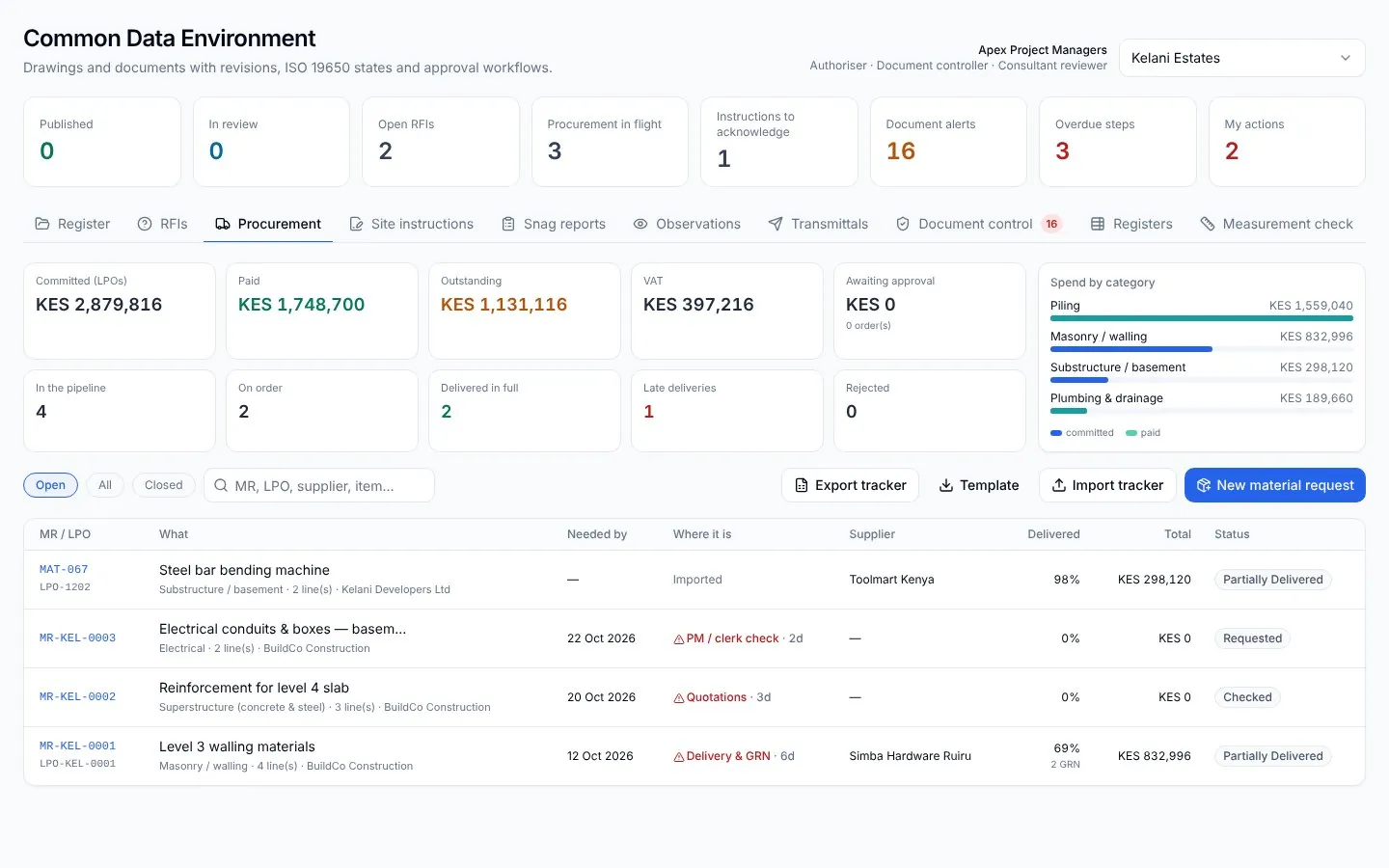The width and height of the screenshot is (1389, 868).
Task: Open the Snag reports tab
Action: tap(554, 224)
